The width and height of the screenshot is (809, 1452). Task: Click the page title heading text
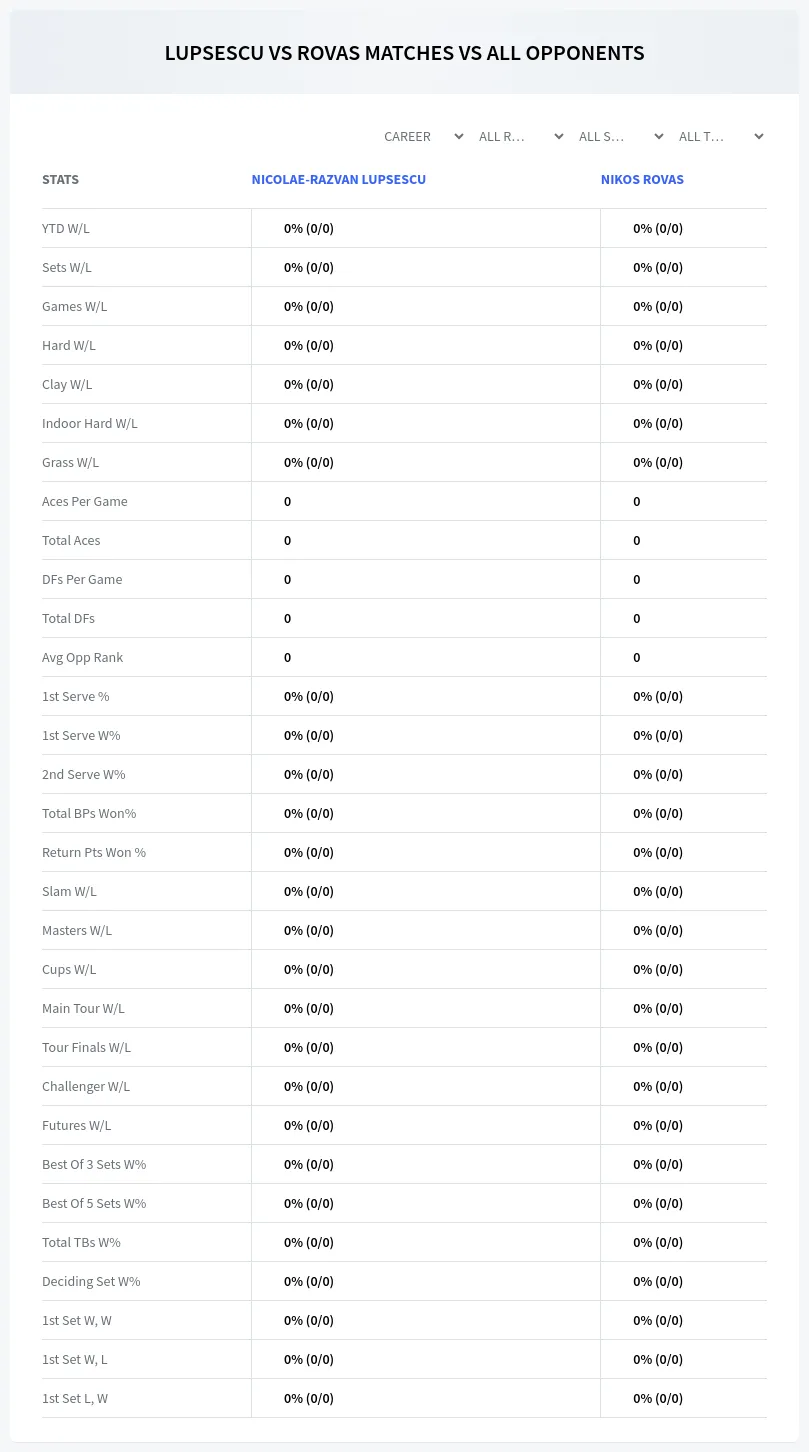pyautogui.click(x=404, y=53)
